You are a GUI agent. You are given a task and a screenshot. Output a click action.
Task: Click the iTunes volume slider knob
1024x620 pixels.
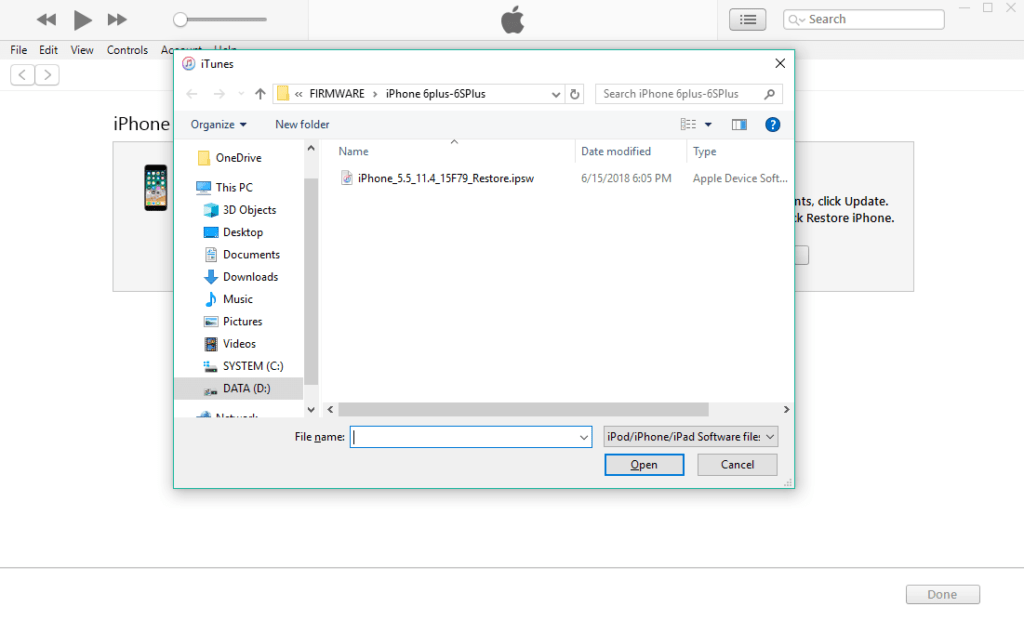coord(180,20)
